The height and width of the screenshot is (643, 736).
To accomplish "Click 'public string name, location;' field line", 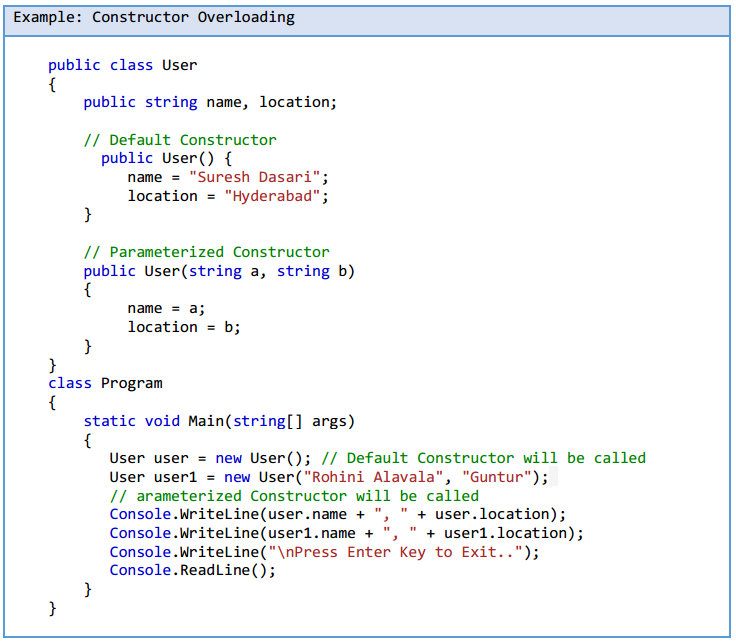I will (210, 102).
